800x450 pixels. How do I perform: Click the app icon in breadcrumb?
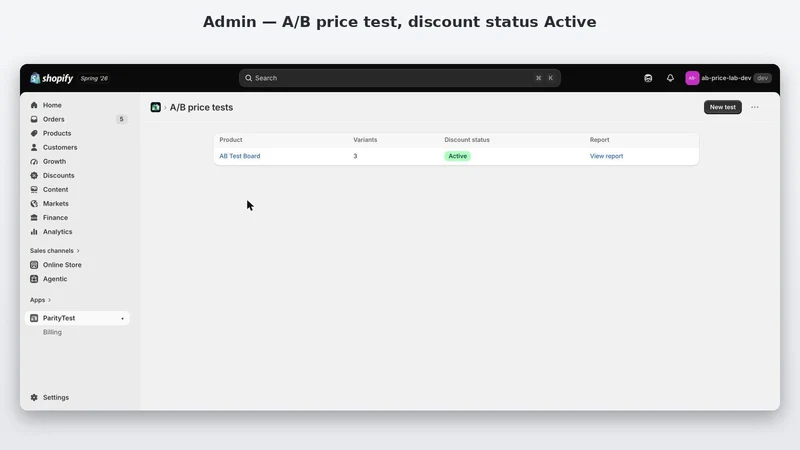[x=156, y=107]
